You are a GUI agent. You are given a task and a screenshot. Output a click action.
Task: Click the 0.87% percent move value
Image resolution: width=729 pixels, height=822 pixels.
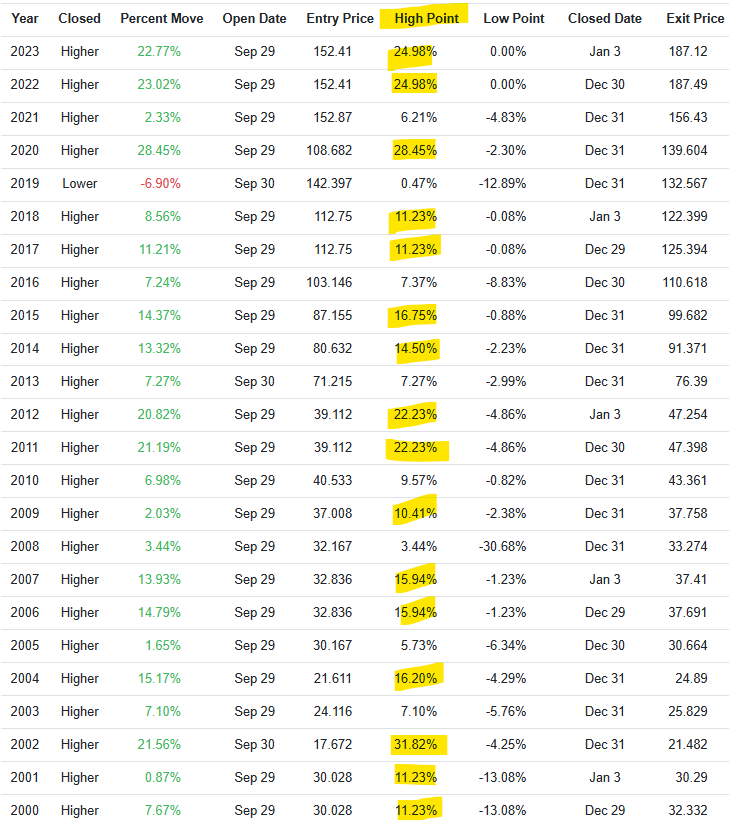(162, 778)
